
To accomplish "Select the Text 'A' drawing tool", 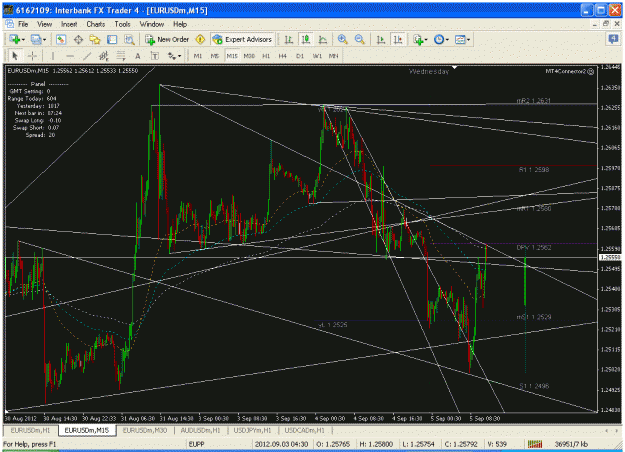I will pos(138,56).
